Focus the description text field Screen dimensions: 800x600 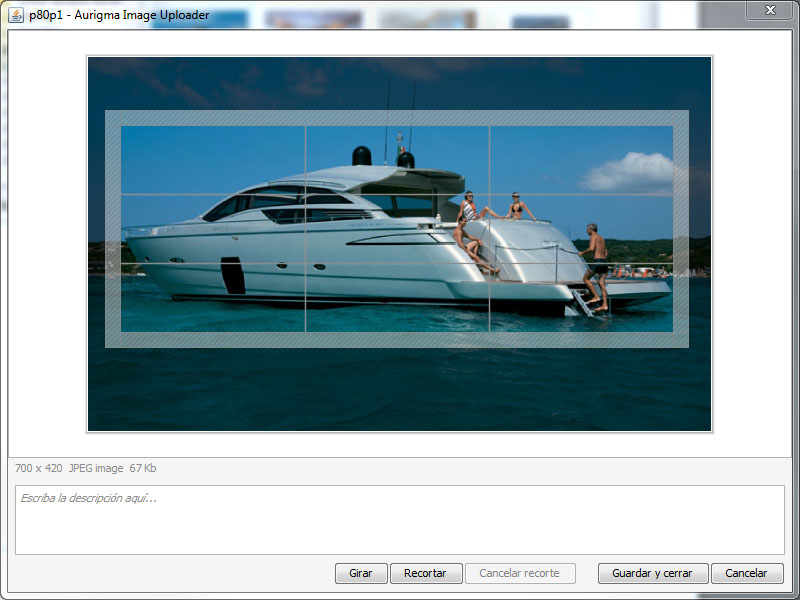[399, 519]
